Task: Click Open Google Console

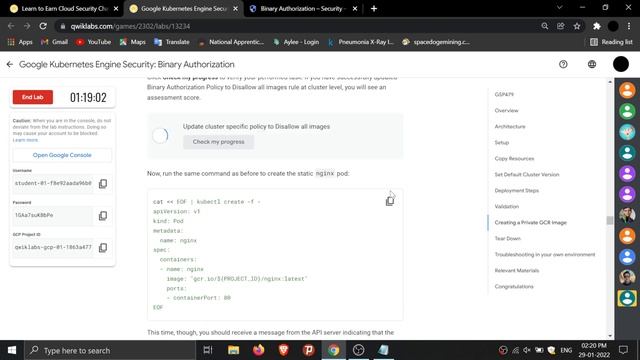Action: pyautogui.click(x=62, y=155)
